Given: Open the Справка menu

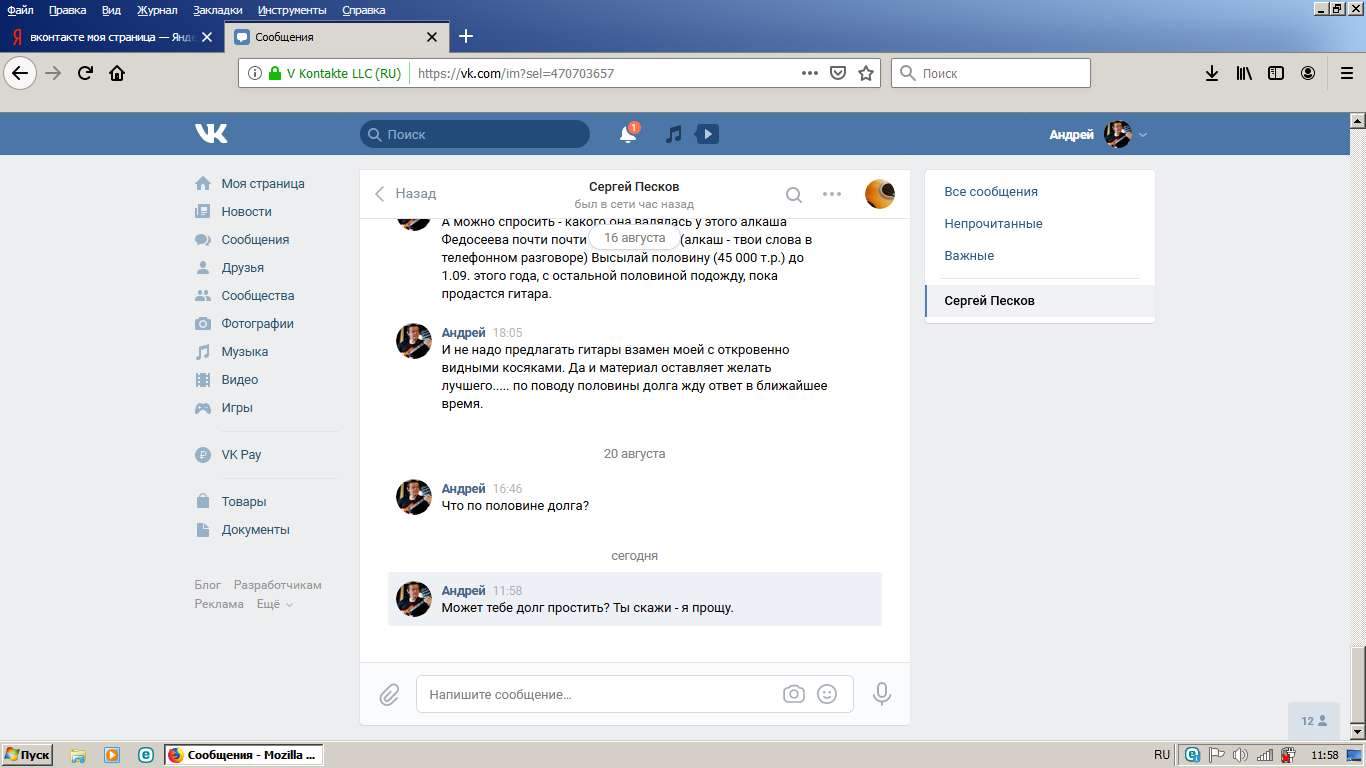Looking at the screenshot, I should (x=363, y=10).
